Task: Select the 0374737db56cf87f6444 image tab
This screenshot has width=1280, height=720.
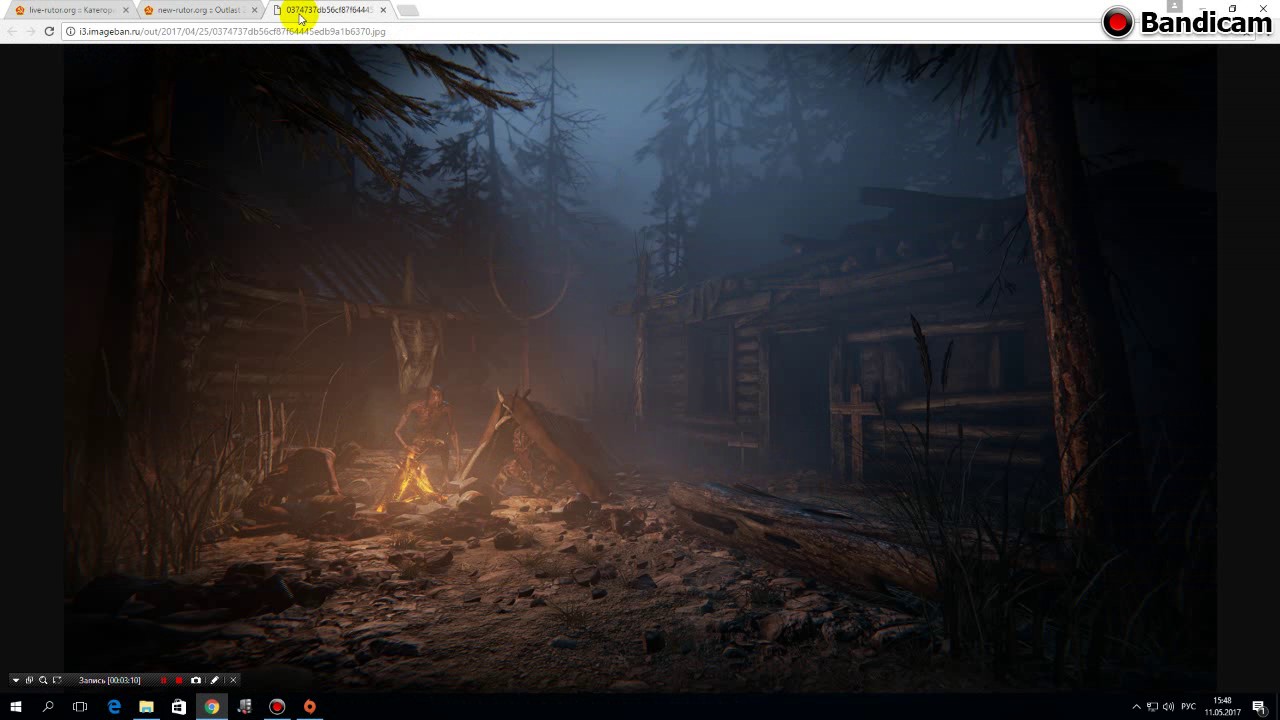Action: tap(327, 10)
